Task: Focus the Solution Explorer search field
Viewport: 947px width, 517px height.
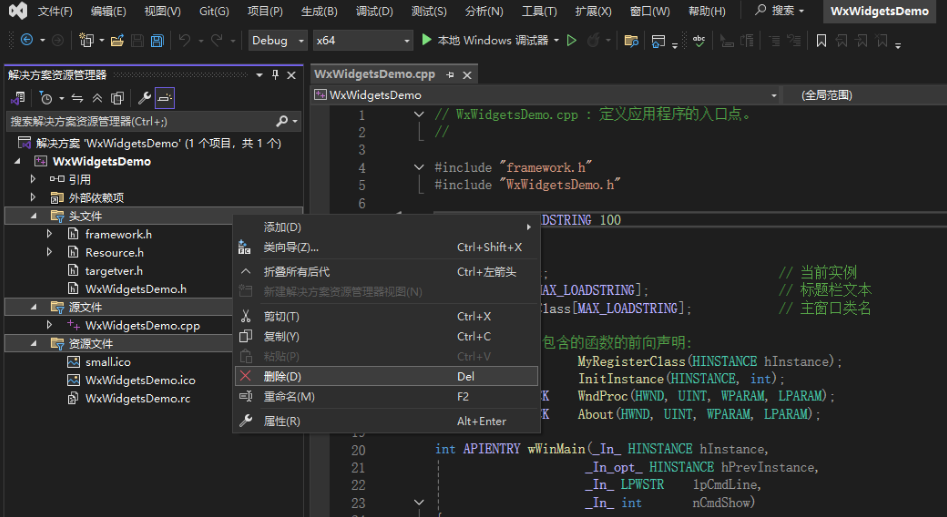Action: (x=142, y=121)
